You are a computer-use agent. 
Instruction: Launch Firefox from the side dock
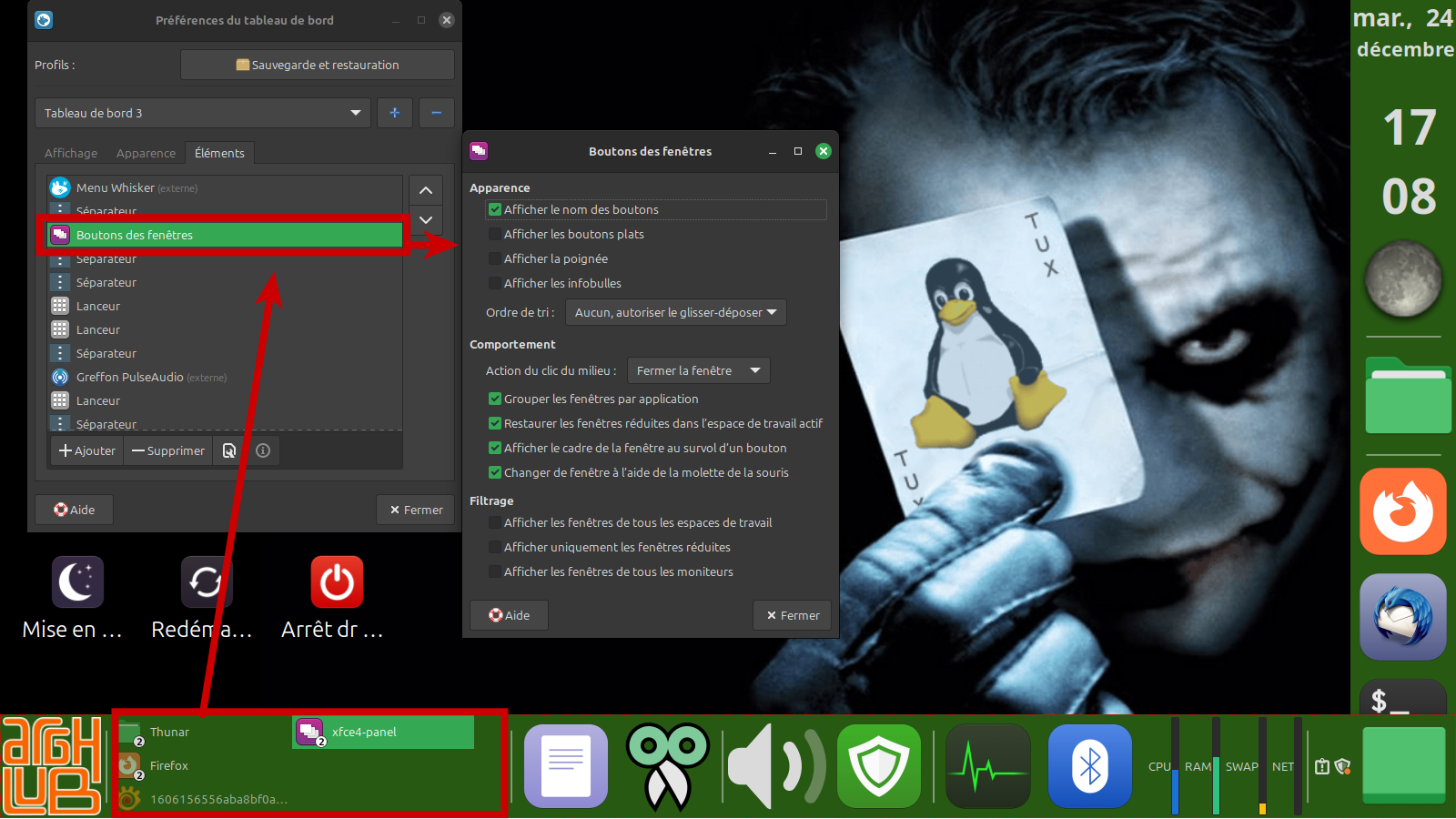click(x=1403, y=511)
